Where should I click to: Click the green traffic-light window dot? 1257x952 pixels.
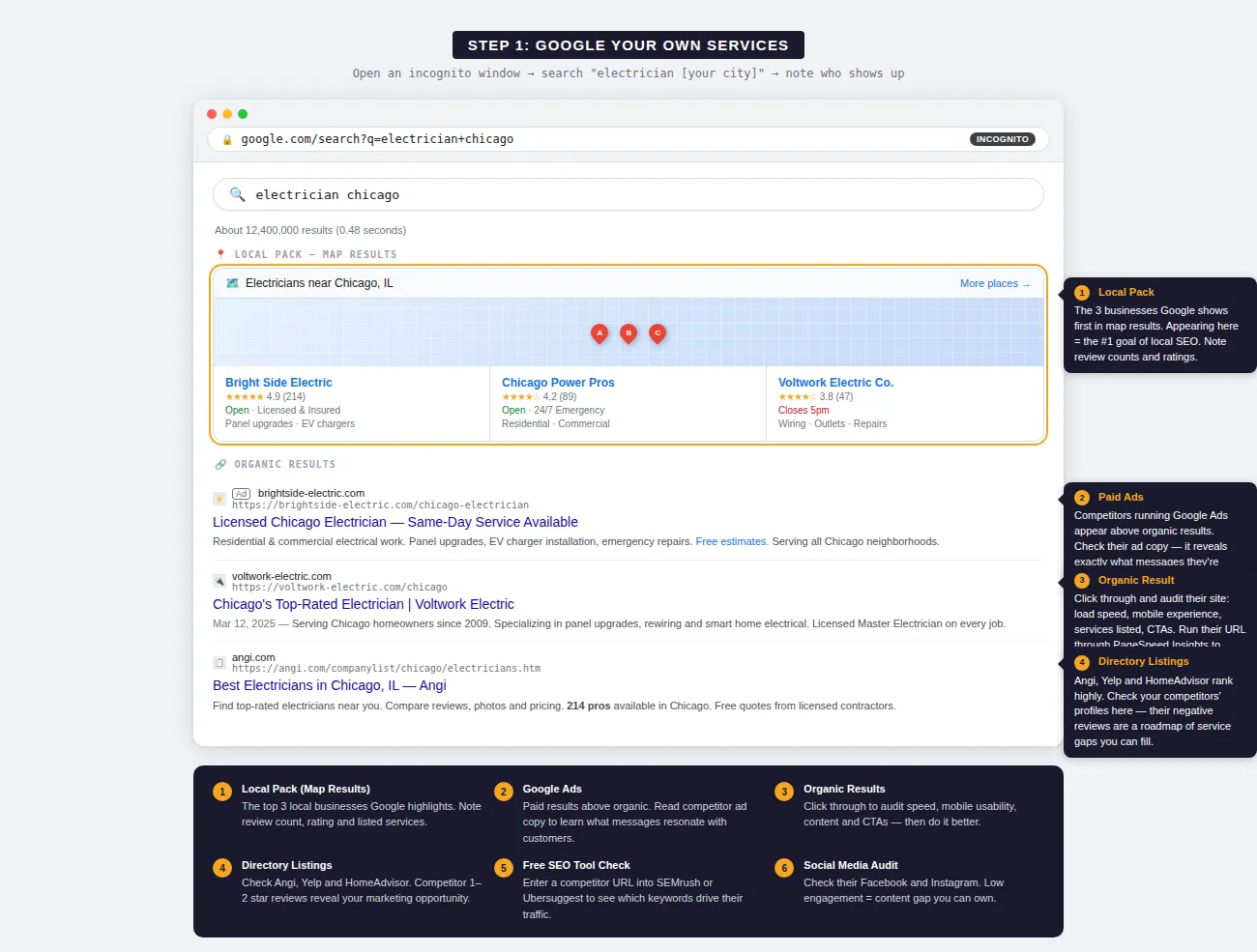point(242,113)
